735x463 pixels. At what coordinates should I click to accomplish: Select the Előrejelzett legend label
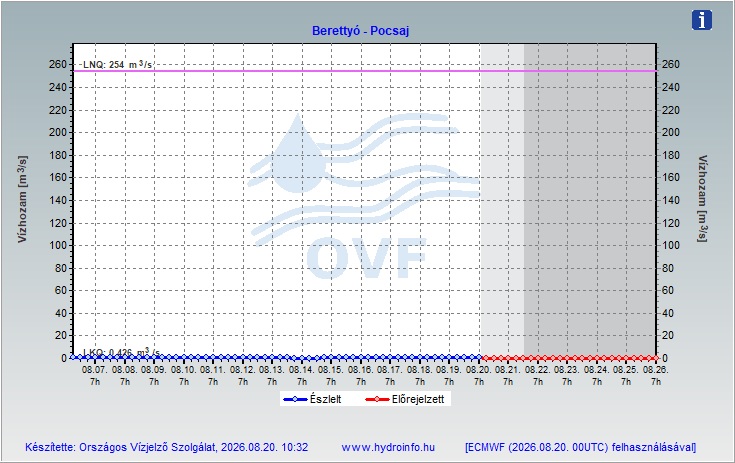[418, 399]
